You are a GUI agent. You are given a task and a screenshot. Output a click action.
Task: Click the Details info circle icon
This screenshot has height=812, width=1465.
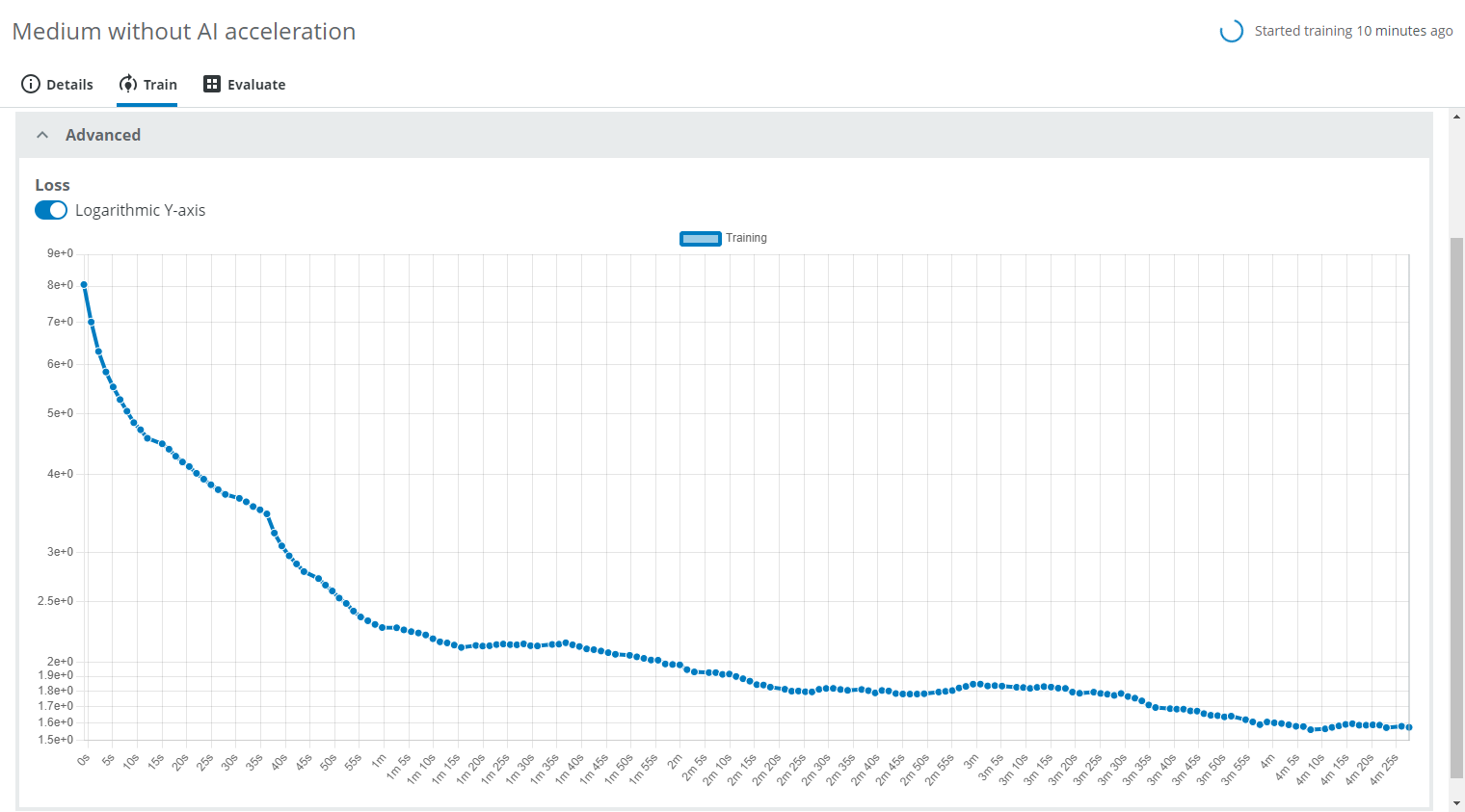click(31, 84)
